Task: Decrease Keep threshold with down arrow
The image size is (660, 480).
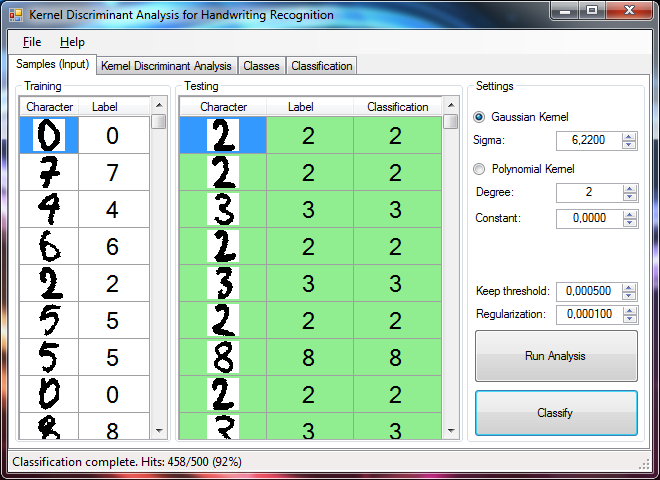Action: [629, 296]
